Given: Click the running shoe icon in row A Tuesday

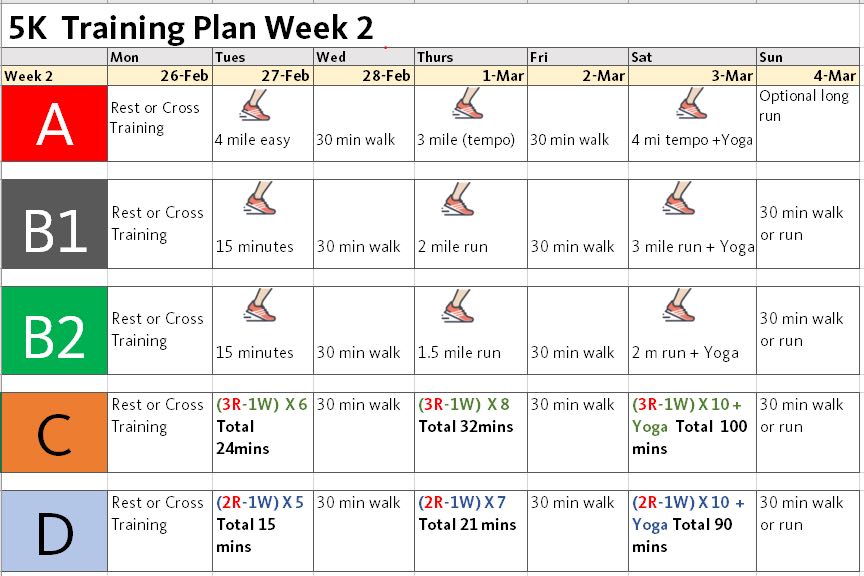Looking at the screenshot, I should click(x=255, y=105).
